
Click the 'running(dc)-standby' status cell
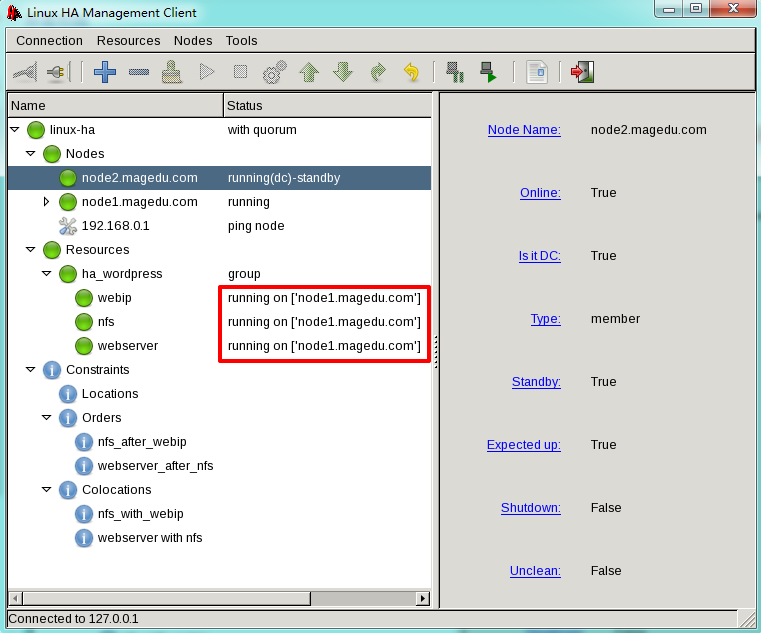pyautogui.click(x=284, y=178)
